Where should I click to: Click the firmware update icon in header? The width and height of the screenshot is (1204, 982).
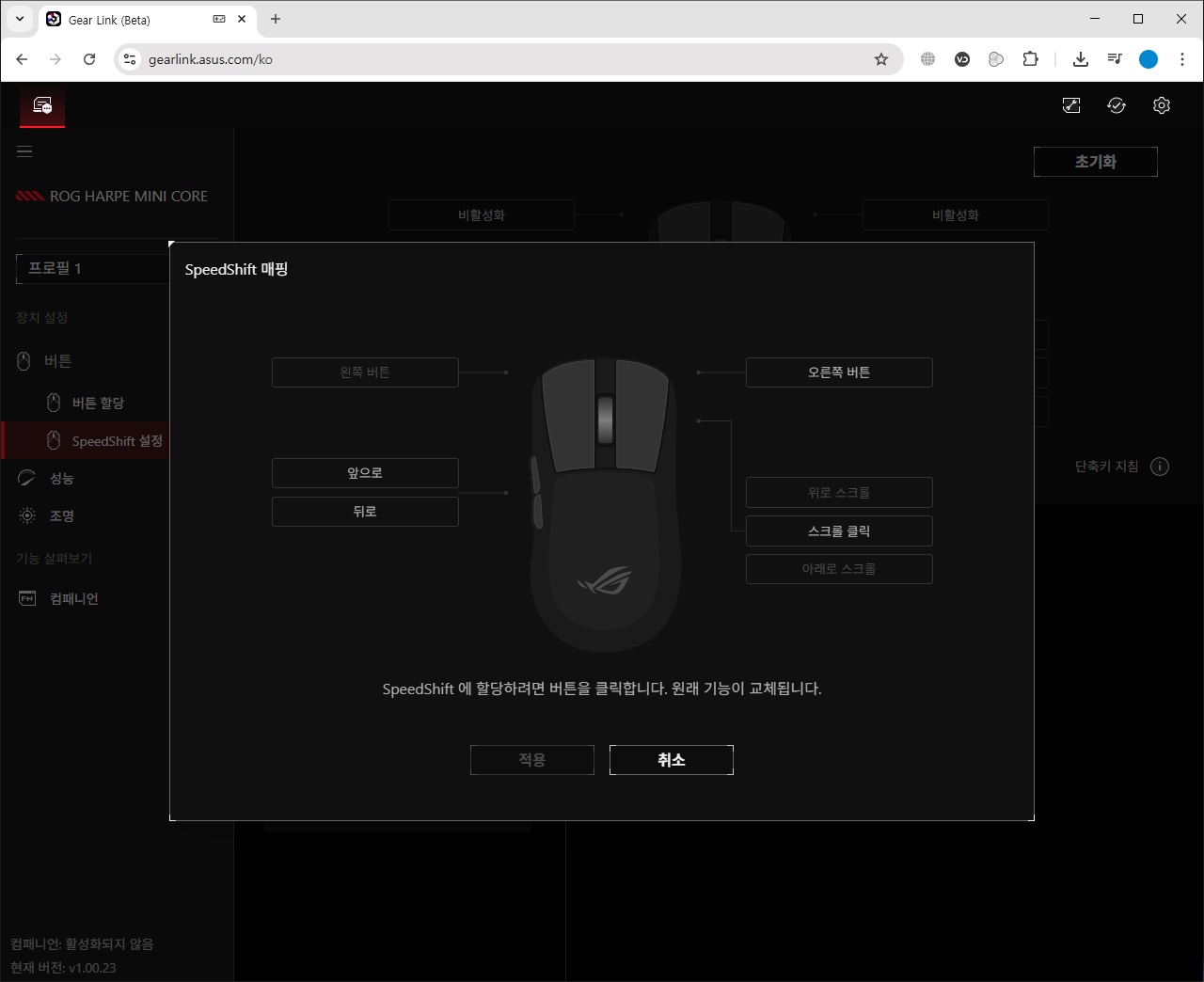[x=1071, y=105]
